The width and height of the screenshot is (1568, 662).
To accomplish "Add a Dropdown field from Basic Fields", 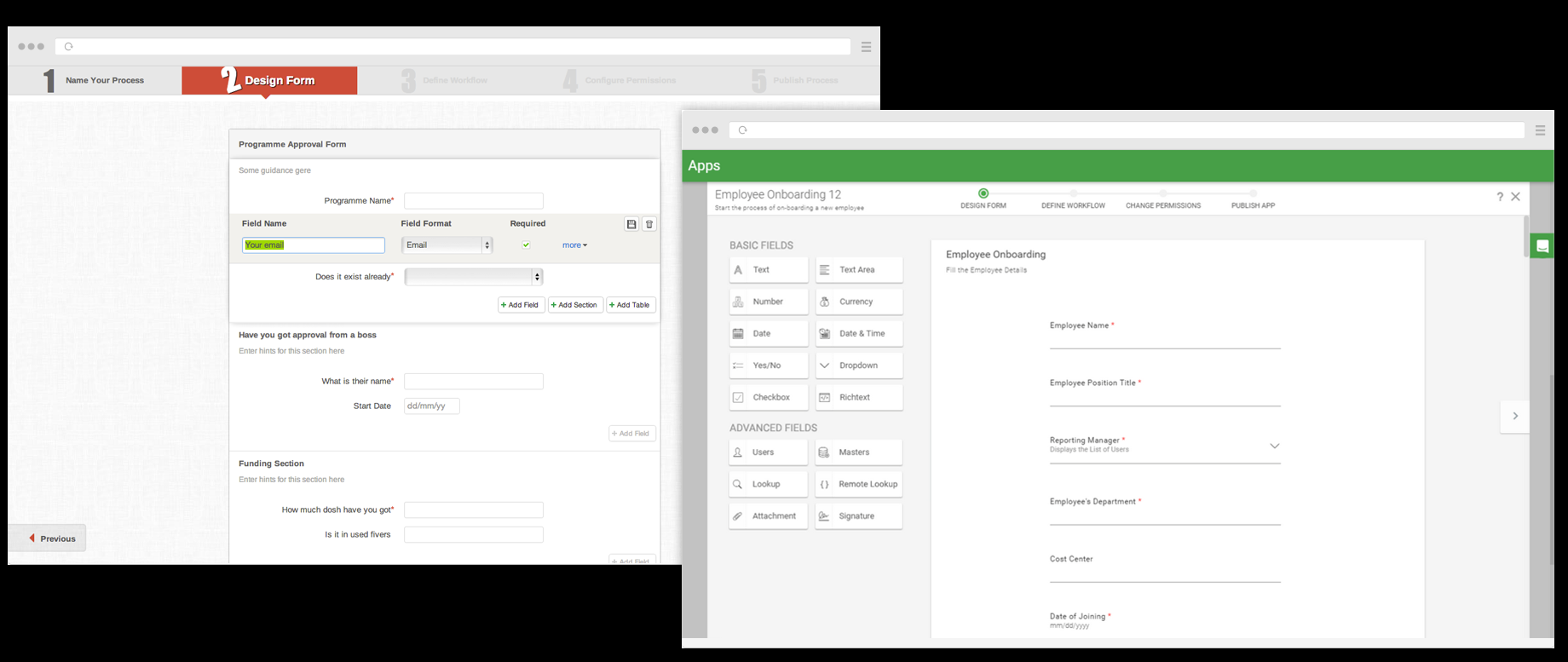I will (859, 366).
